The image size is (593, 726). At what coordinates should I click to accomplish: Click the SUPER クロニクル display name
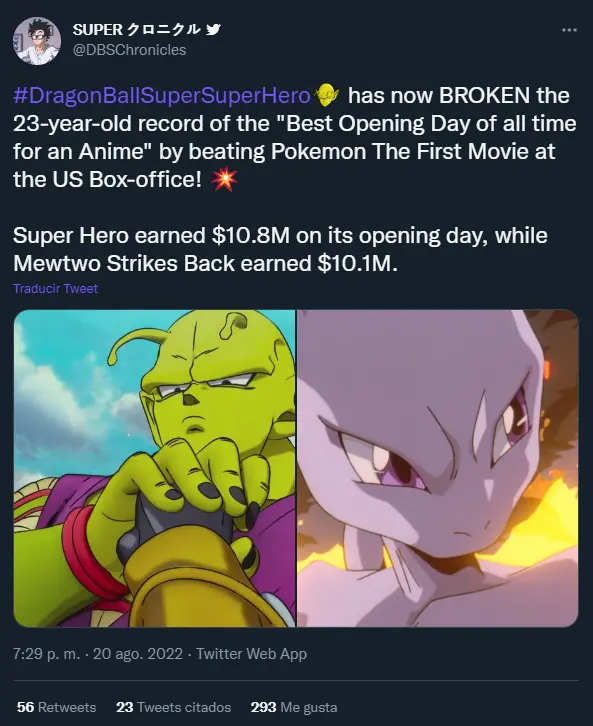(137, 30)
